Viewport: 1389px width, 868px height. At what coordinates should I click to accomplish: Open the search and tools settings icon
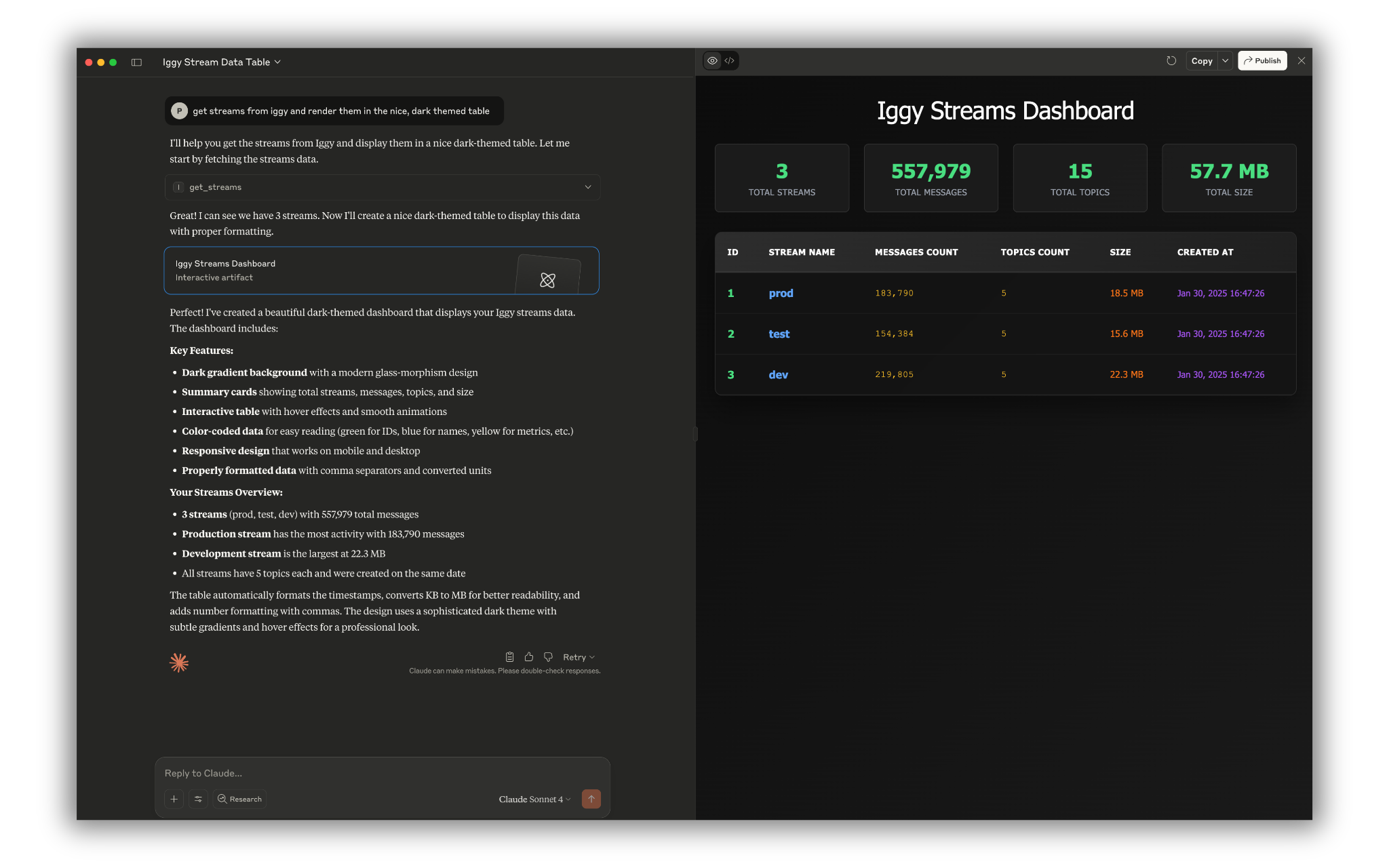click(x=198, y=799)
